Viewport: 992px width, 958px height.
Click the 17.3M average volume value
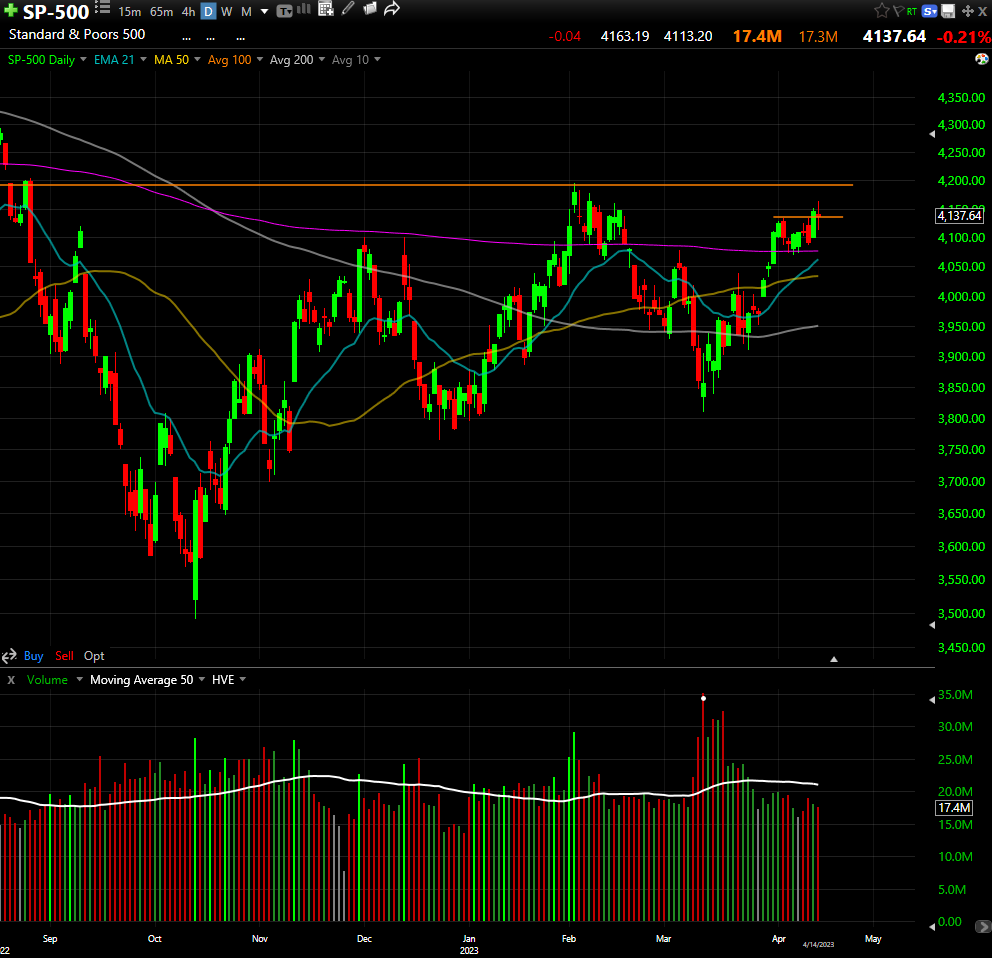click(x=818, y=37)
